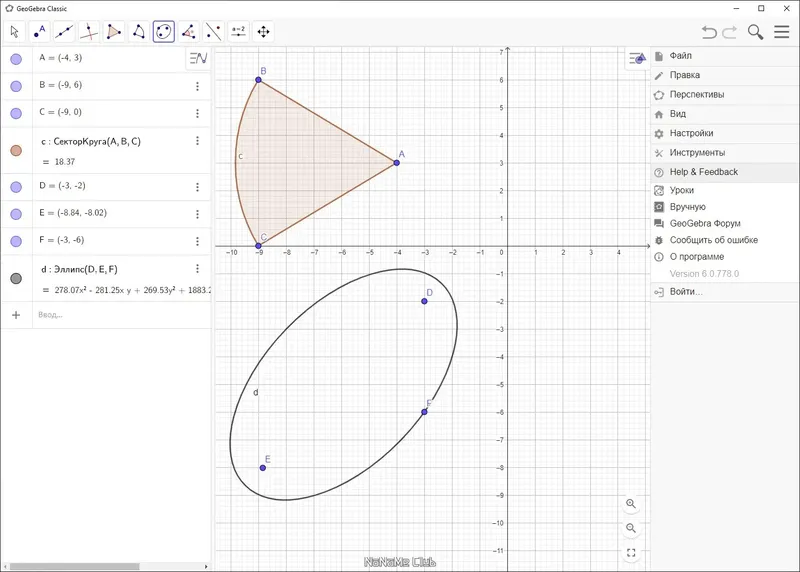
Task: Open more options for point B
Action: pos(197,86)
